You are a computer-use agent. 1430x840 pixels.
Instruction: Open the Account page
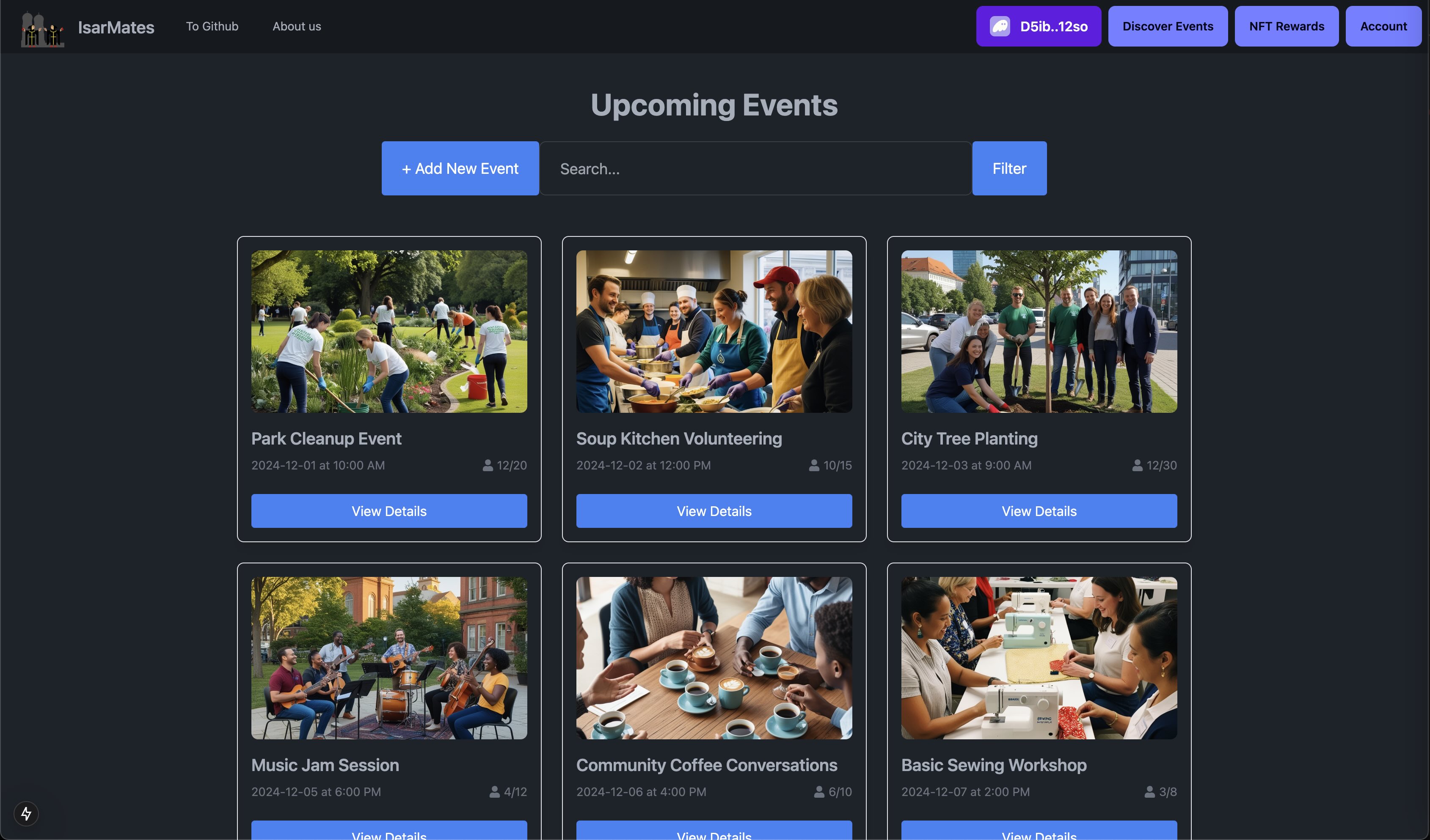[1383, 26]
